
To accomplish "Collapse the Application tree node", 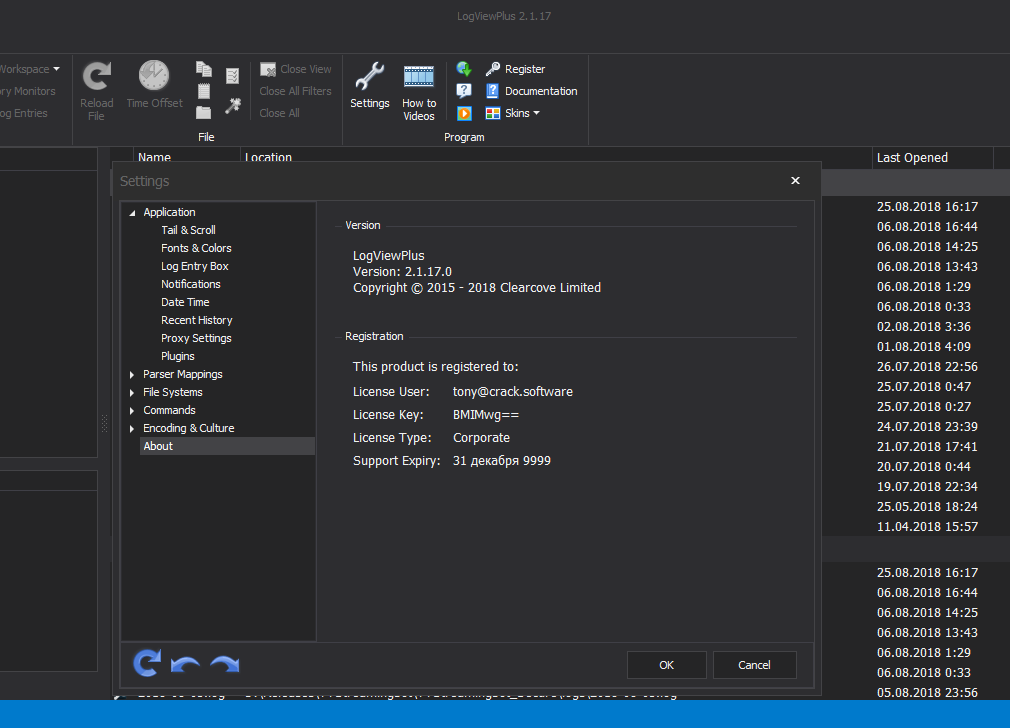I will (x=132, y=213).
